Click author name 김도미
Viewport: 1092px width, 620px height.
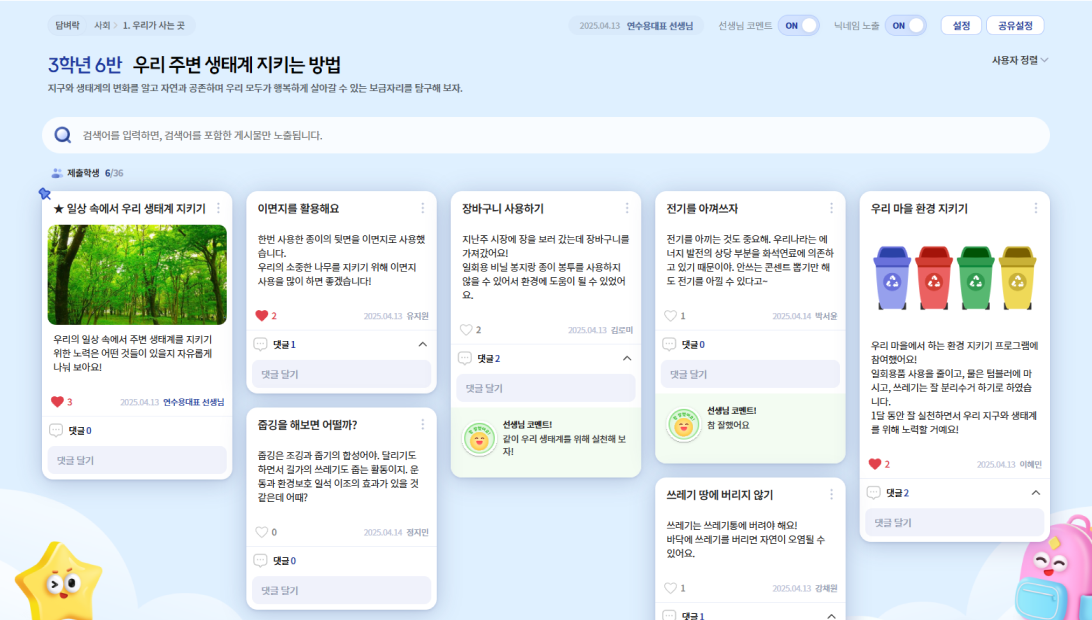click(x=622, y=330)
